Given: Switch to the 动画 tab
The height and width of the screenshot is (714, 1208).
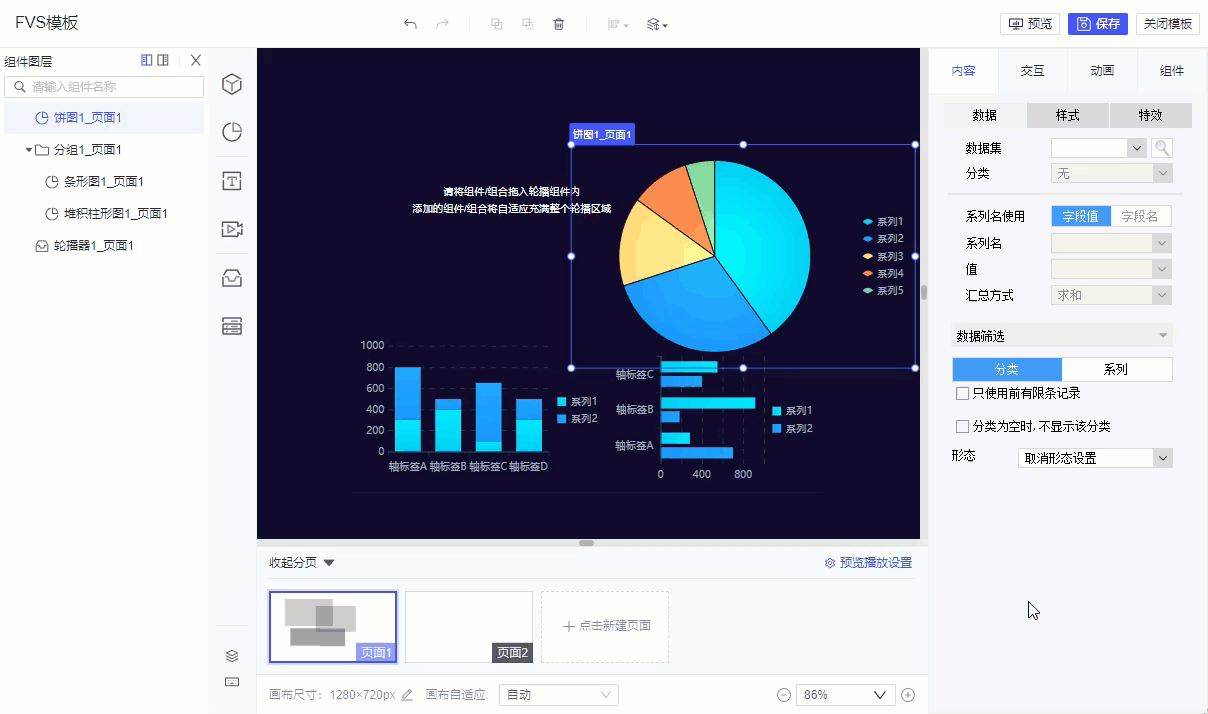Looking at the screenshot, I should pos(1102,71).
